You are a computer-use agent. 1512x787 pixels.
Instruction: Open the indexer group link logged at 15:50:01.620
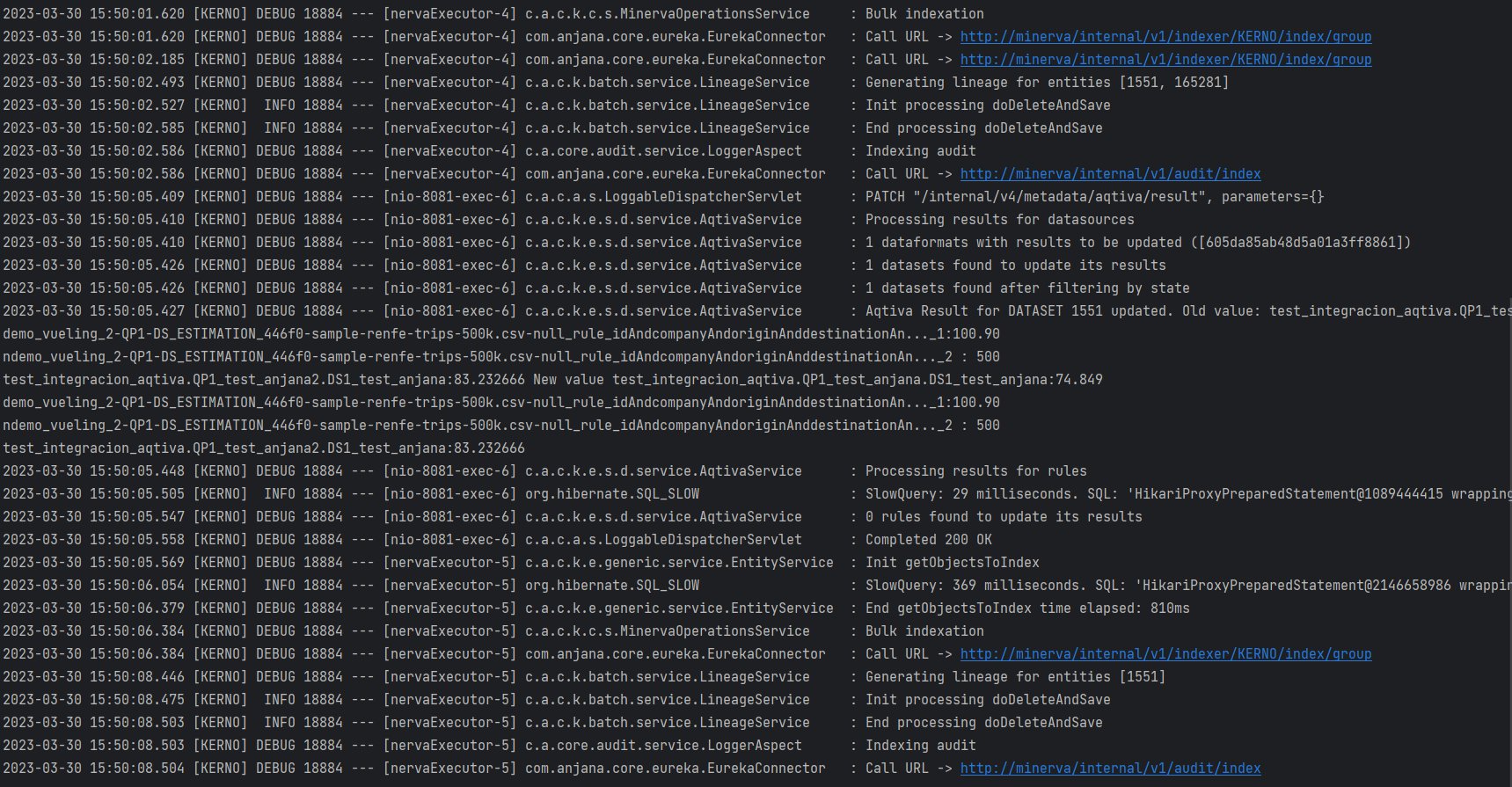(x=1165, y=37)
